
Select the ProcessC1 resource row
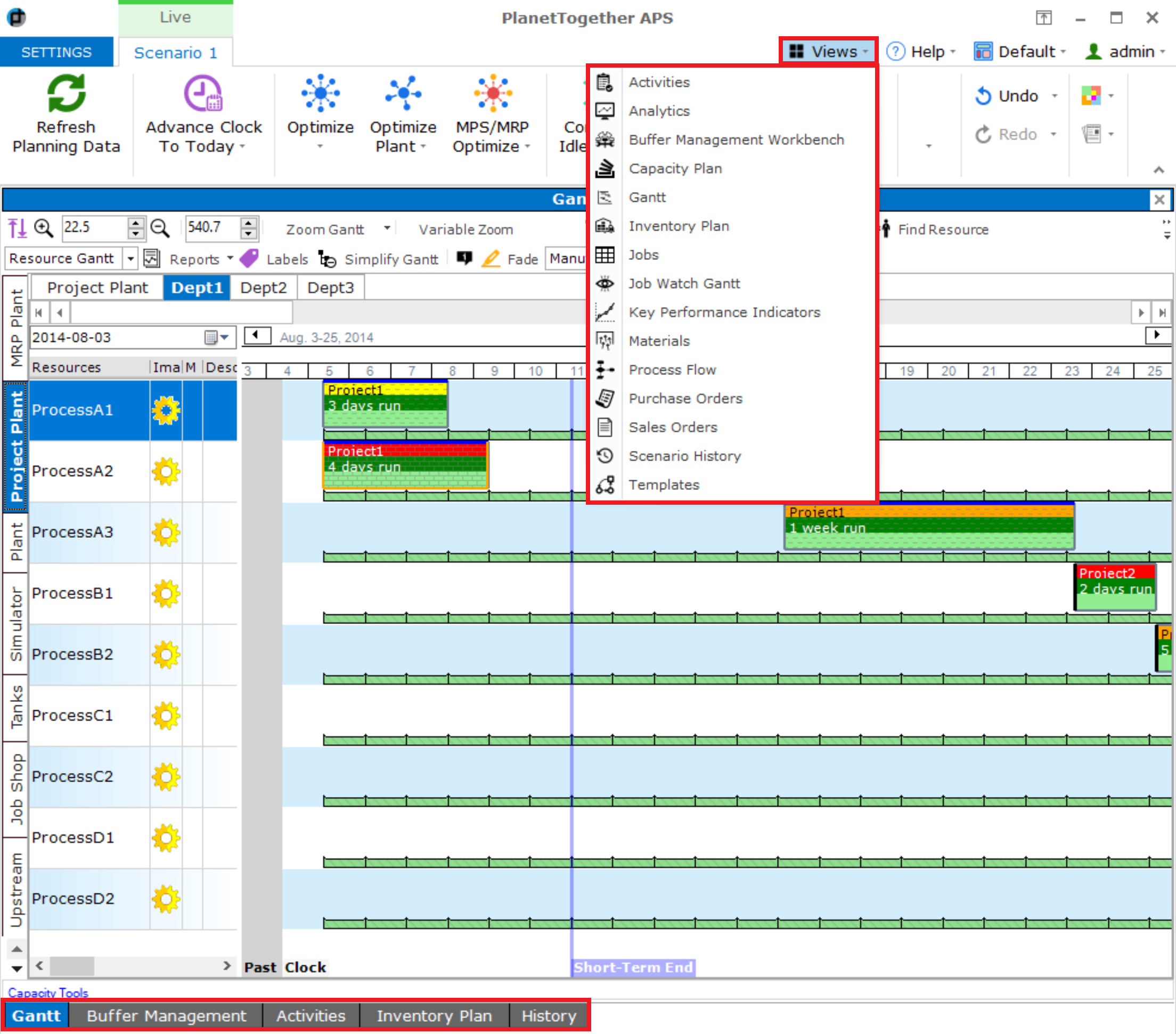tap(133, 716)
